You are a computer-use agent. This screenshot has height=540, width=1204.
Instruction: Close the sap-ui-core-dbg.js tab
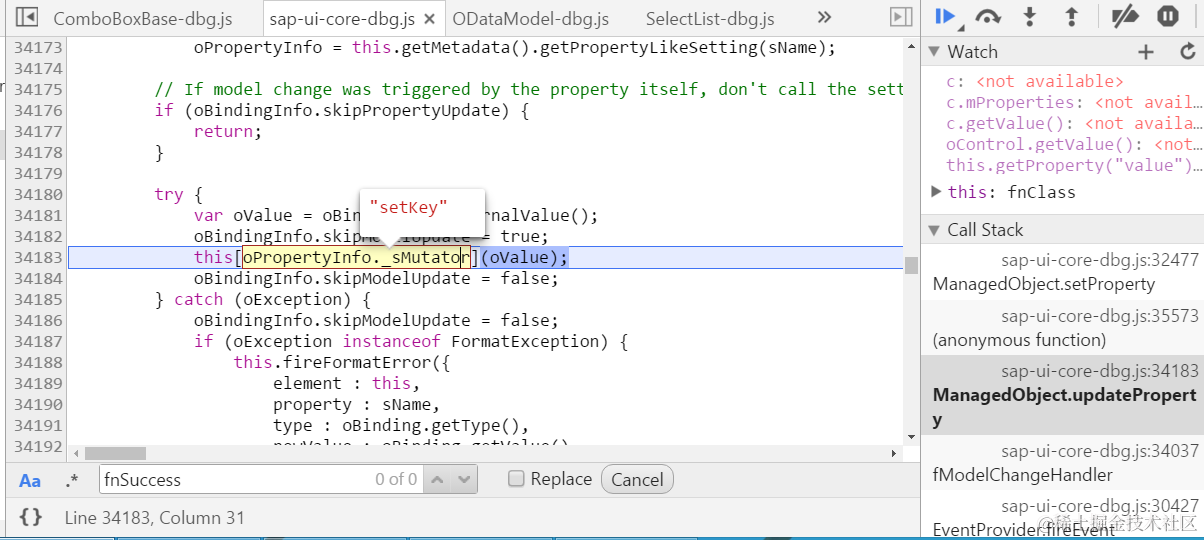point(430,19)
